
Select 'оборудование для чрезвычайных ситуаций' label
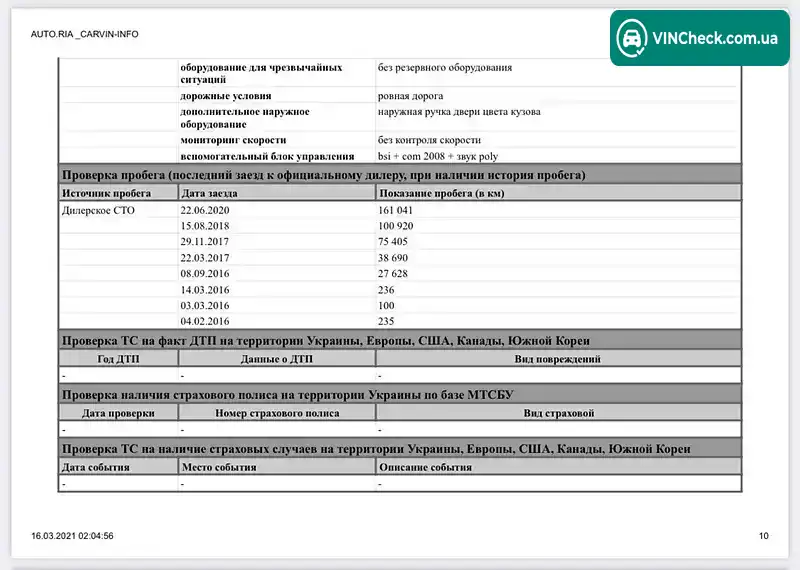(x=261, y=73)
